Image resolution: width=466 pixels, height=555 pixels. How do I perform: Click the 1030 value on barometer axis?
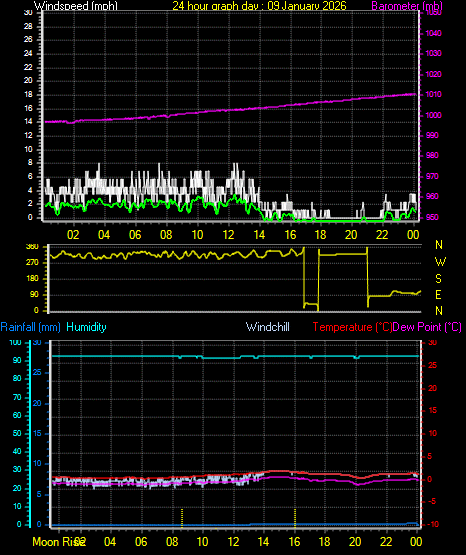tap(433, 53)
